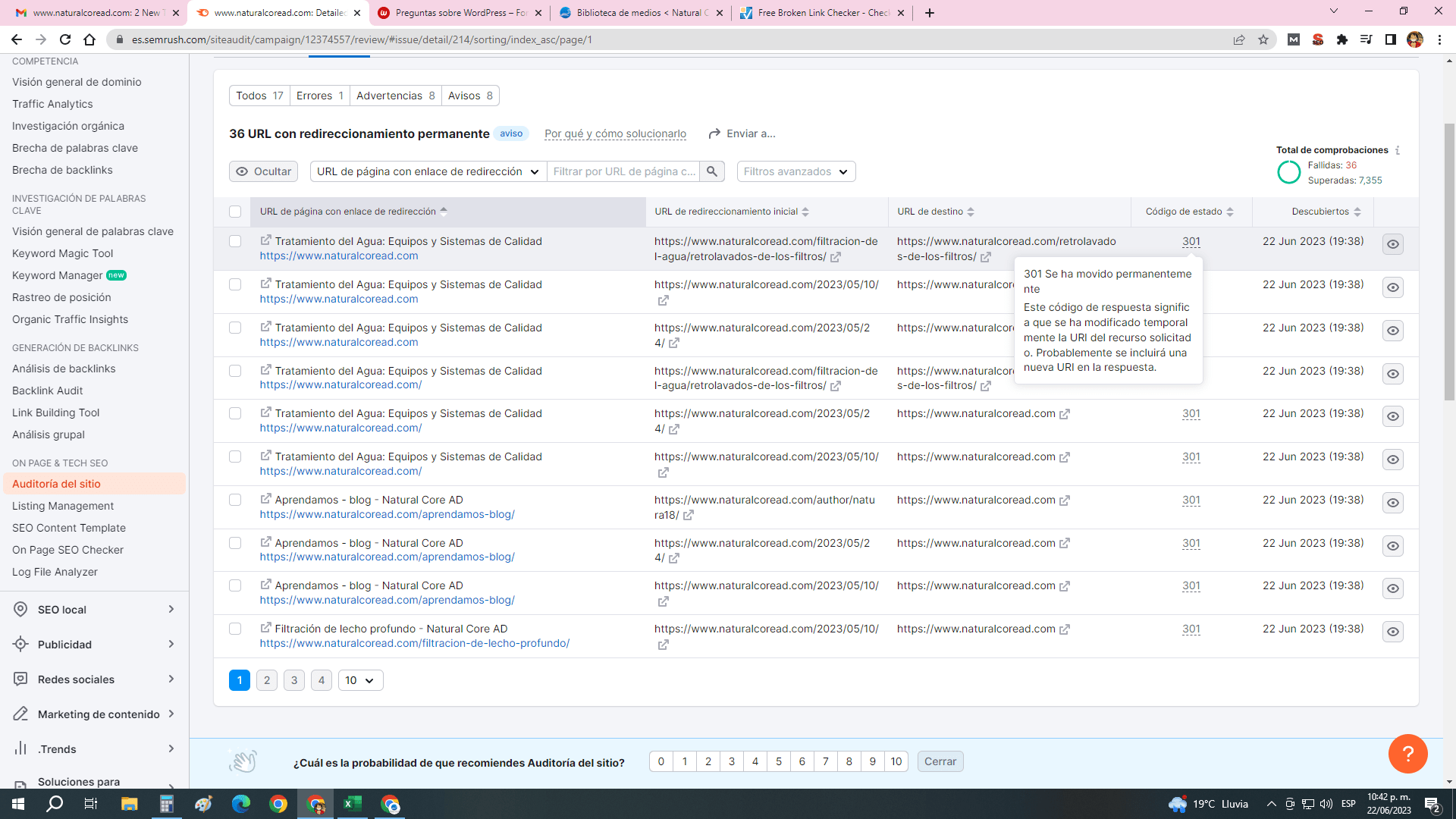1456x819 pixels.
Task: Expand .Trends sidebar section
Action: click(95, 749)
